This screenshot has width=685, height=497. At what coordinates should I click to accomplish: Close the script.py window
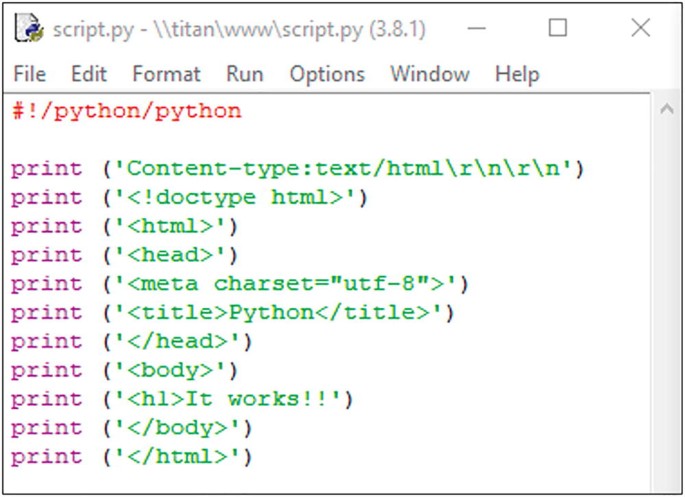coord(640,29)
